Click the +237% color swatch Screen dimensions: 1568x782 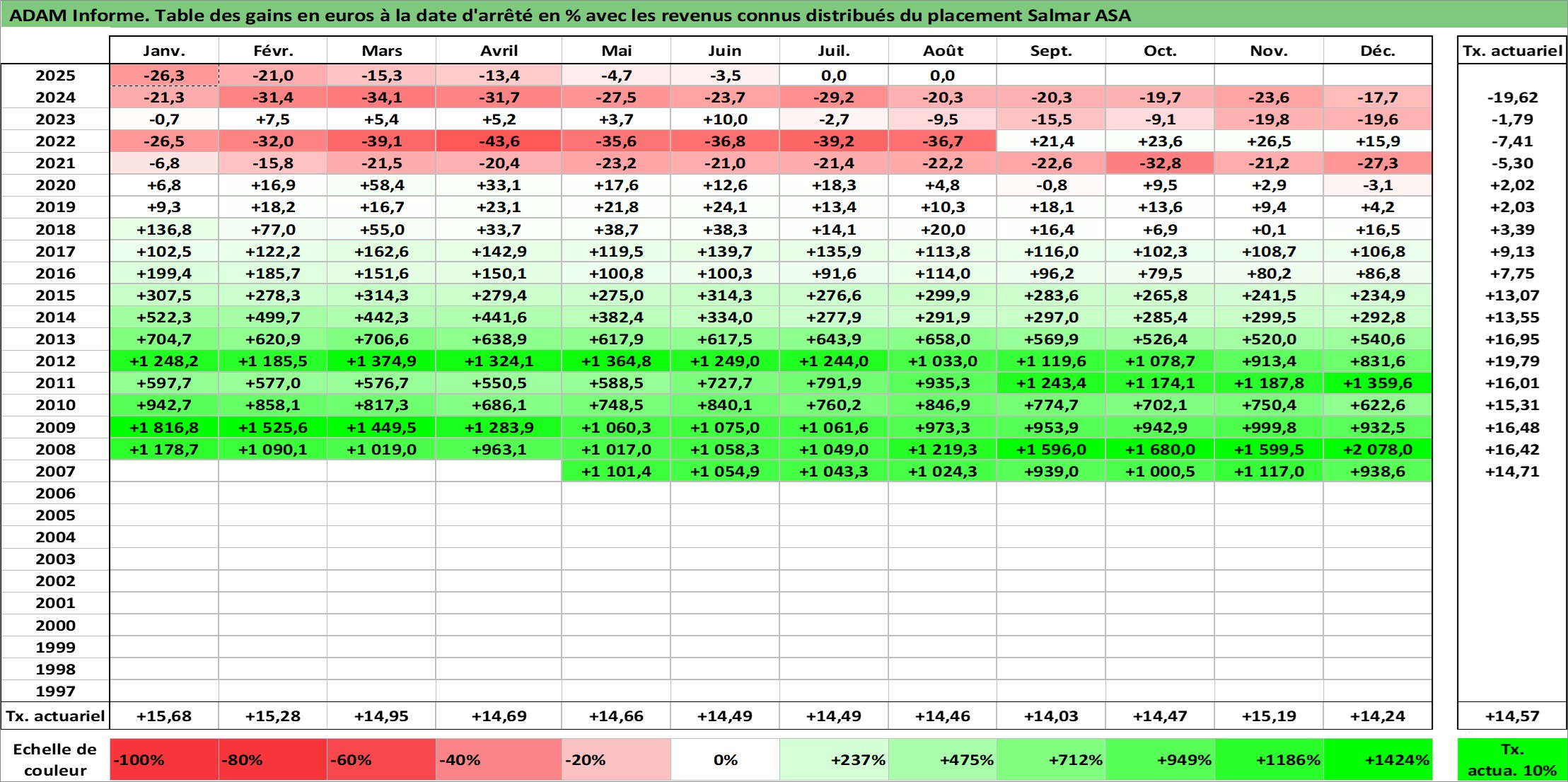(x=834, y=760)
